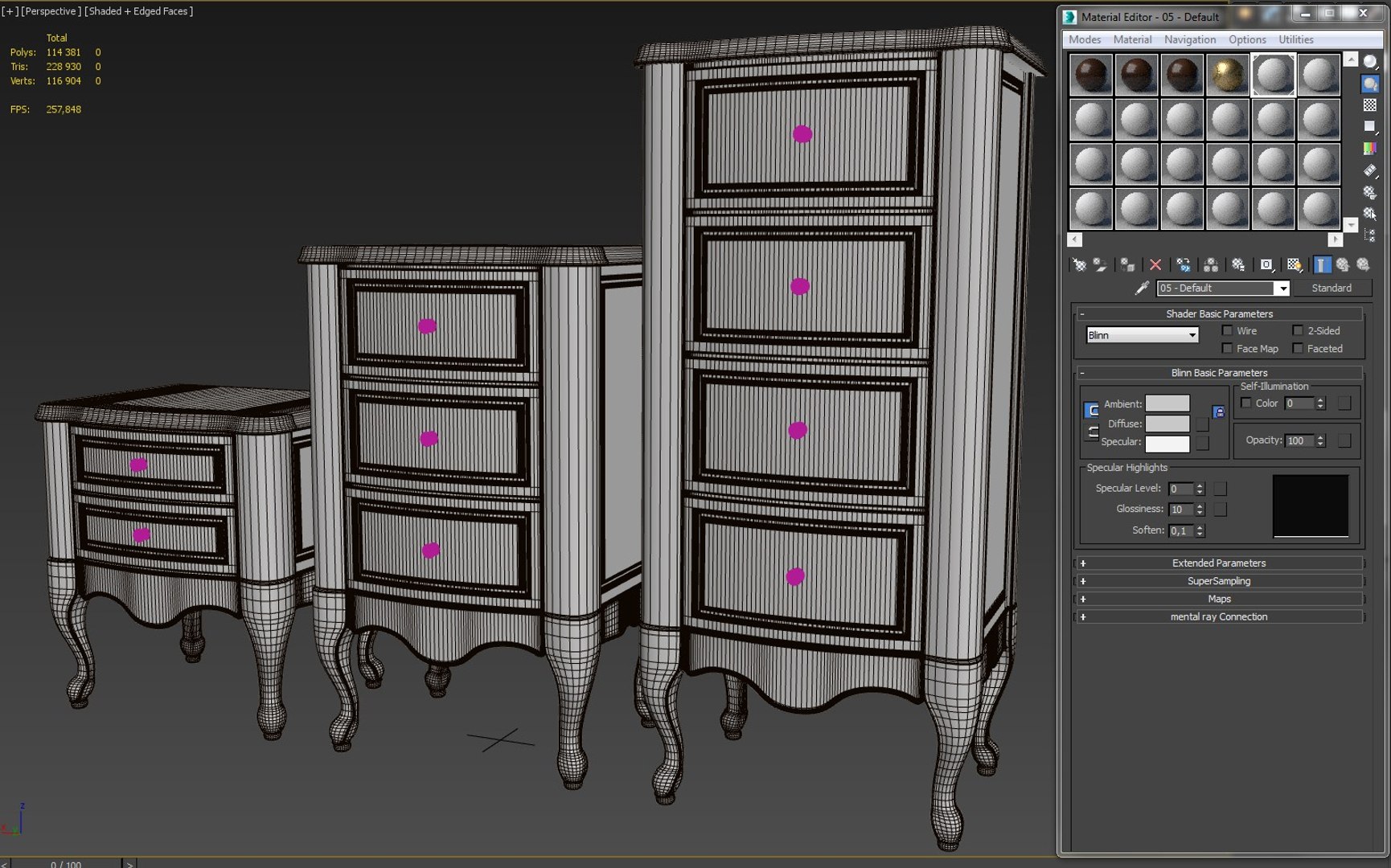Open the Material ID Channel flyout
The width and height of the screenshot is (1391, 868).
pyautogui.click(x=1266, y=264)
